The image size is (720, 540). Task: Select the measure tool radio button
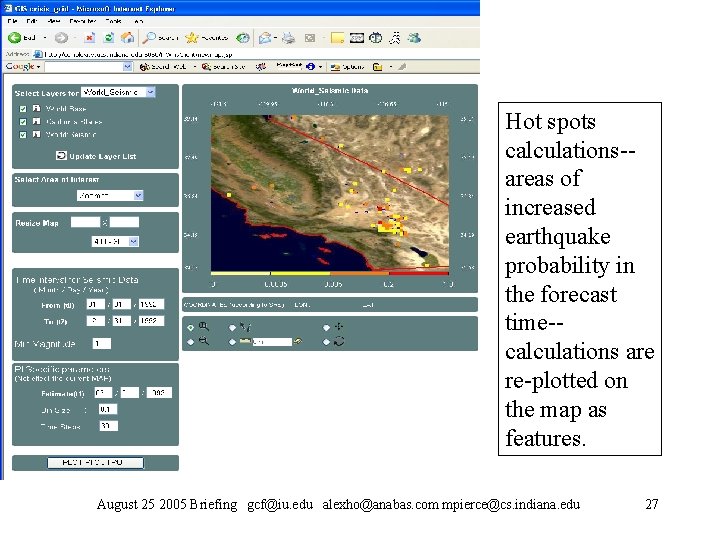coord(232,342)
